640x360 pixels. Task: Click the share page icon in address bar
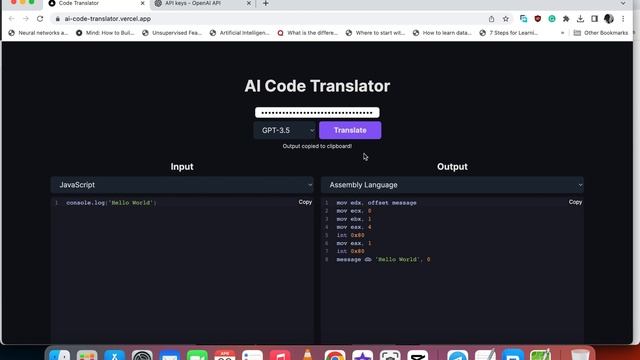(491, 19)
